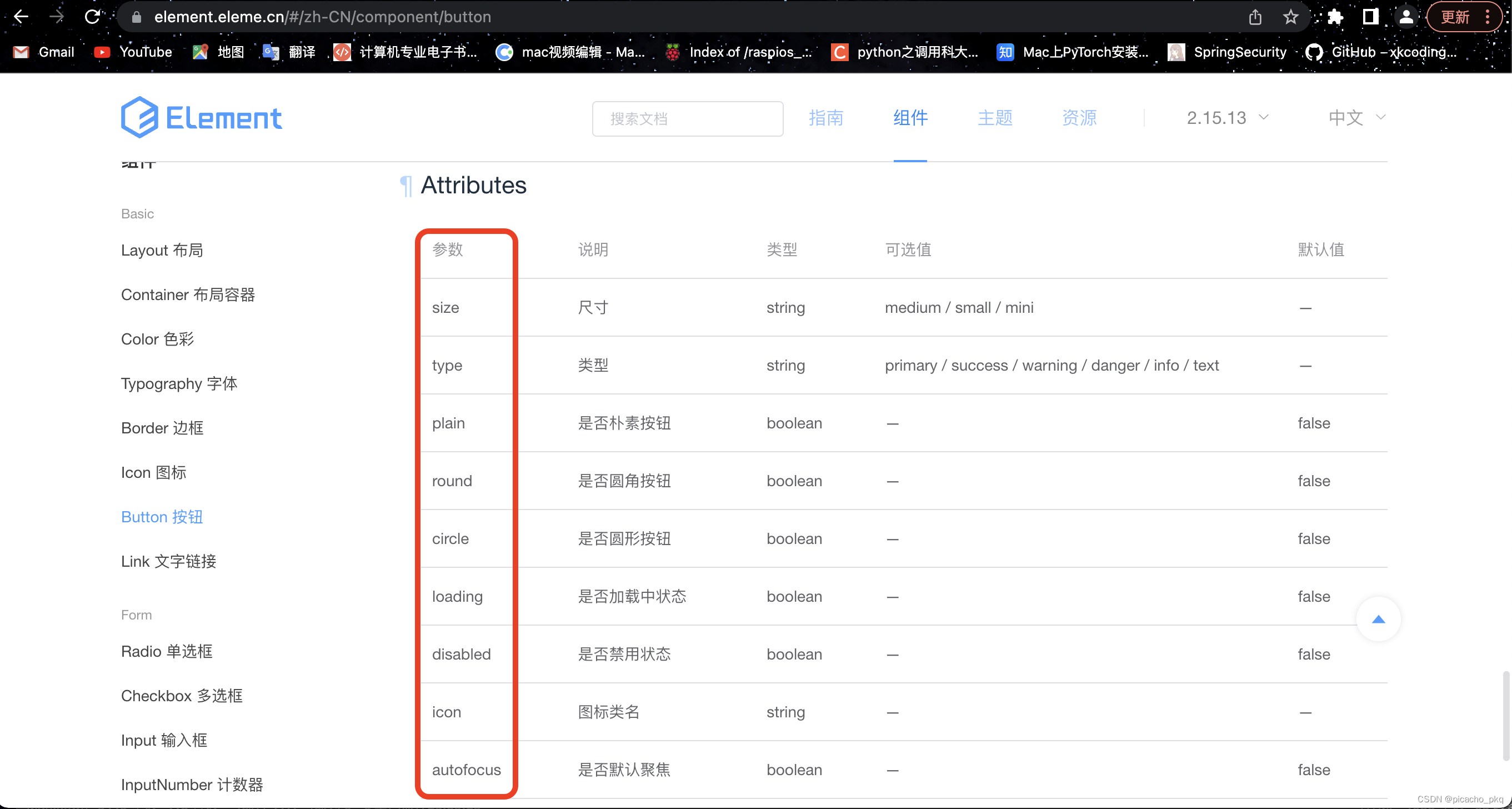Click the address bar URL

323,17
